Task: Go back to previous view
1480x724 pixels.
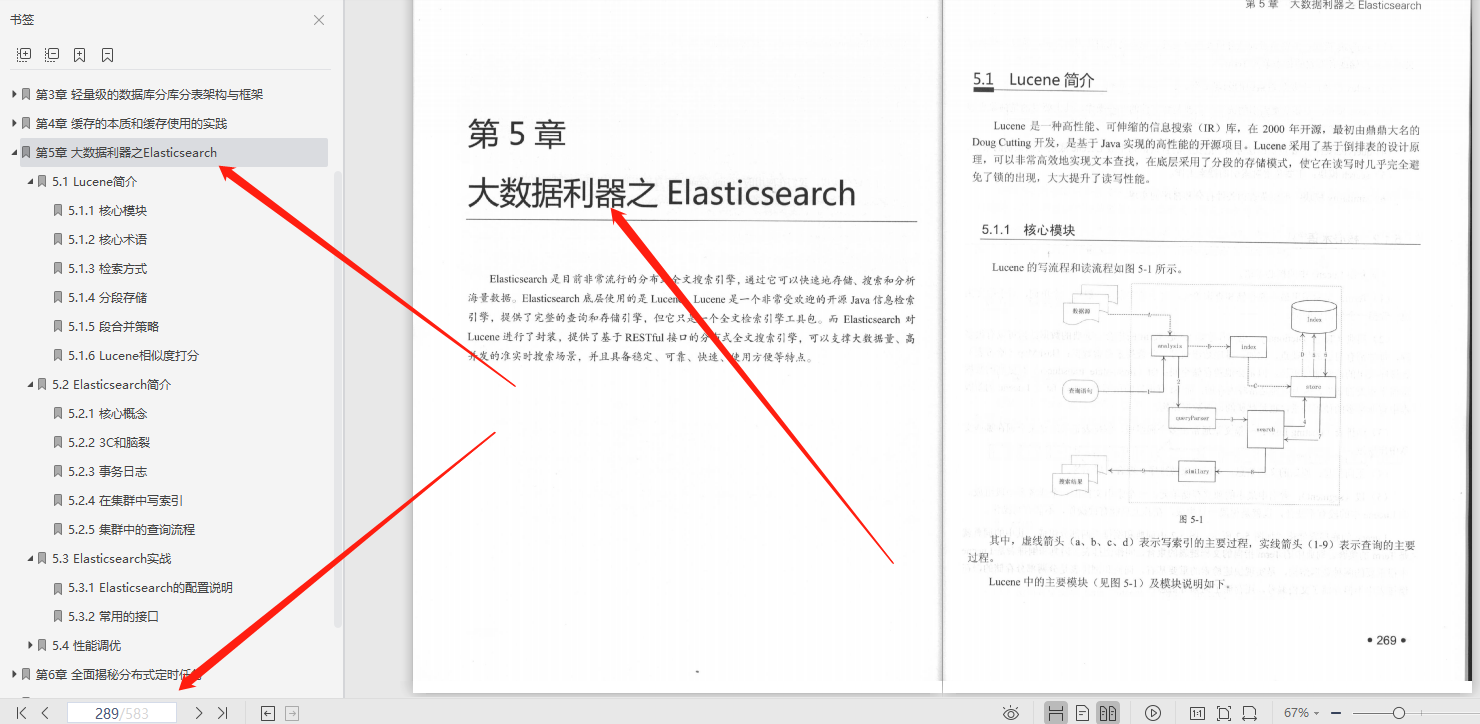Action: (267, 713)
